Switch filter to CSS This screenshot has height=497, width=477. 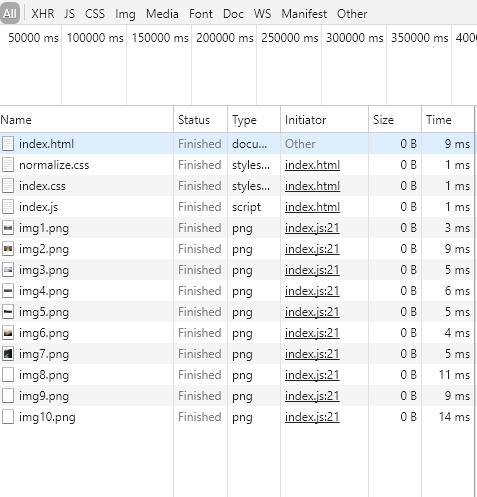(95, 14)
